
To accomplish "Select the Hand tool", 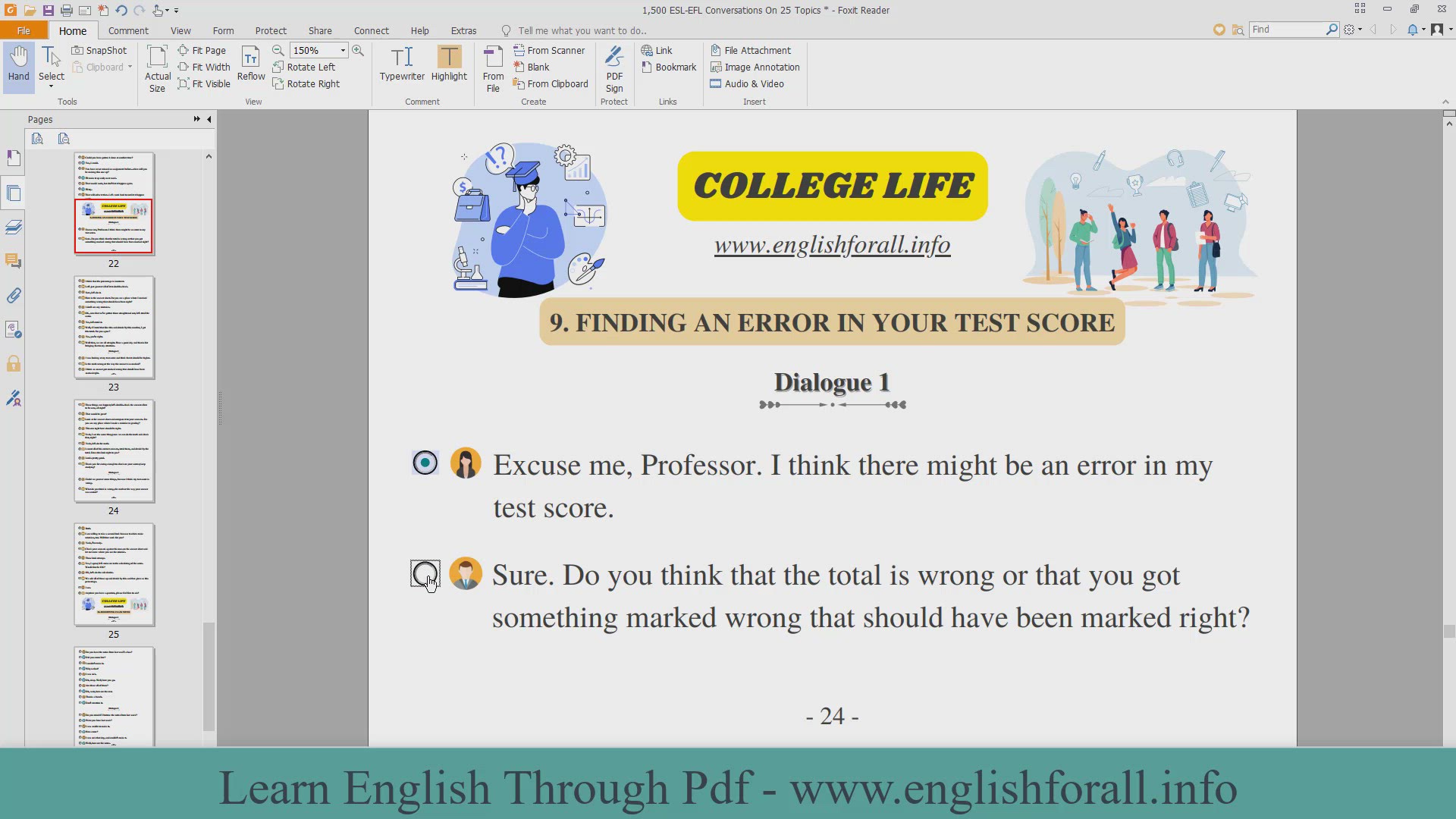I will coord(18,64).
